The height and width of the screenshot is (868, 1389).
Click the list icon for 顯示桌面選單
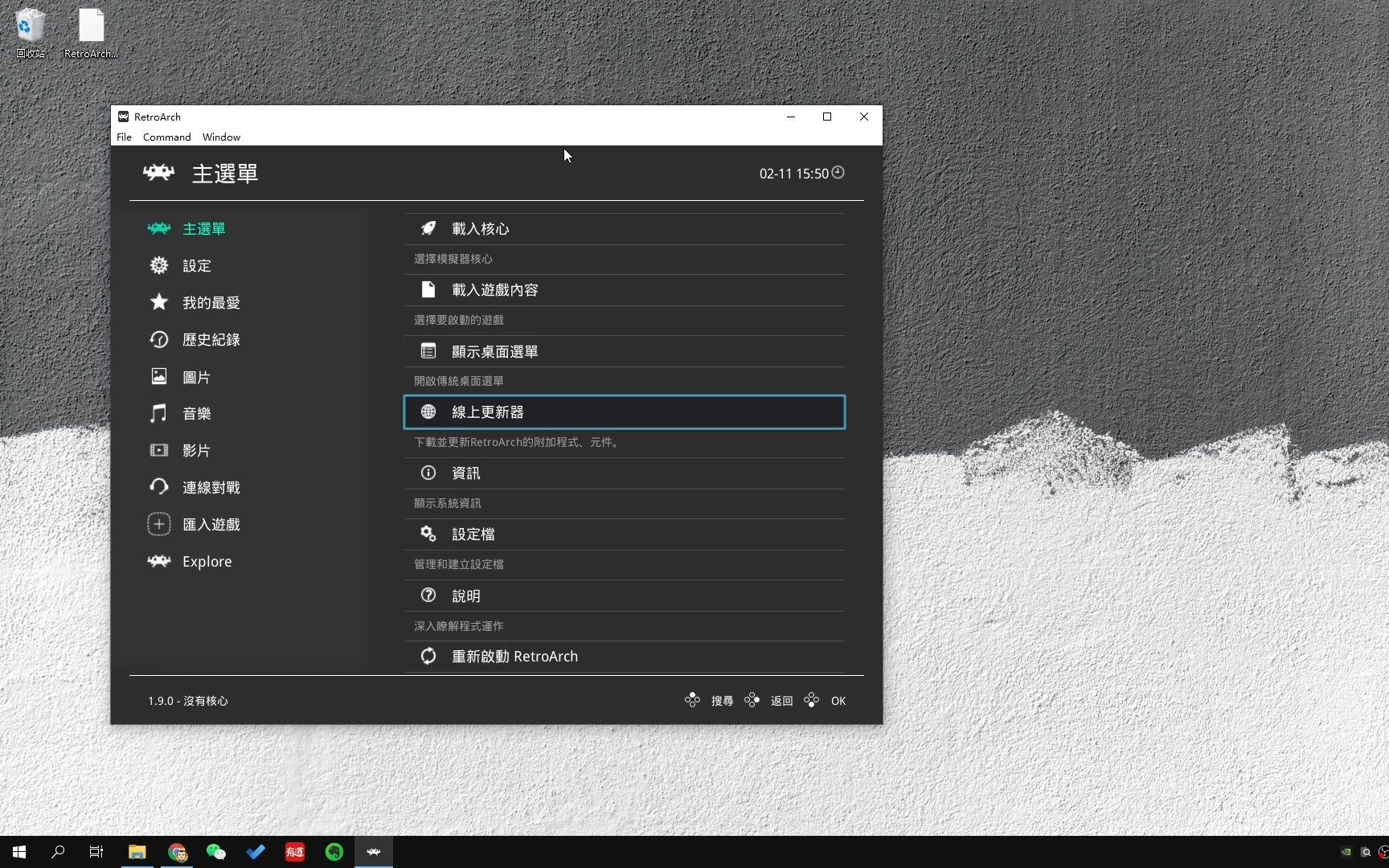coord(428,350)
